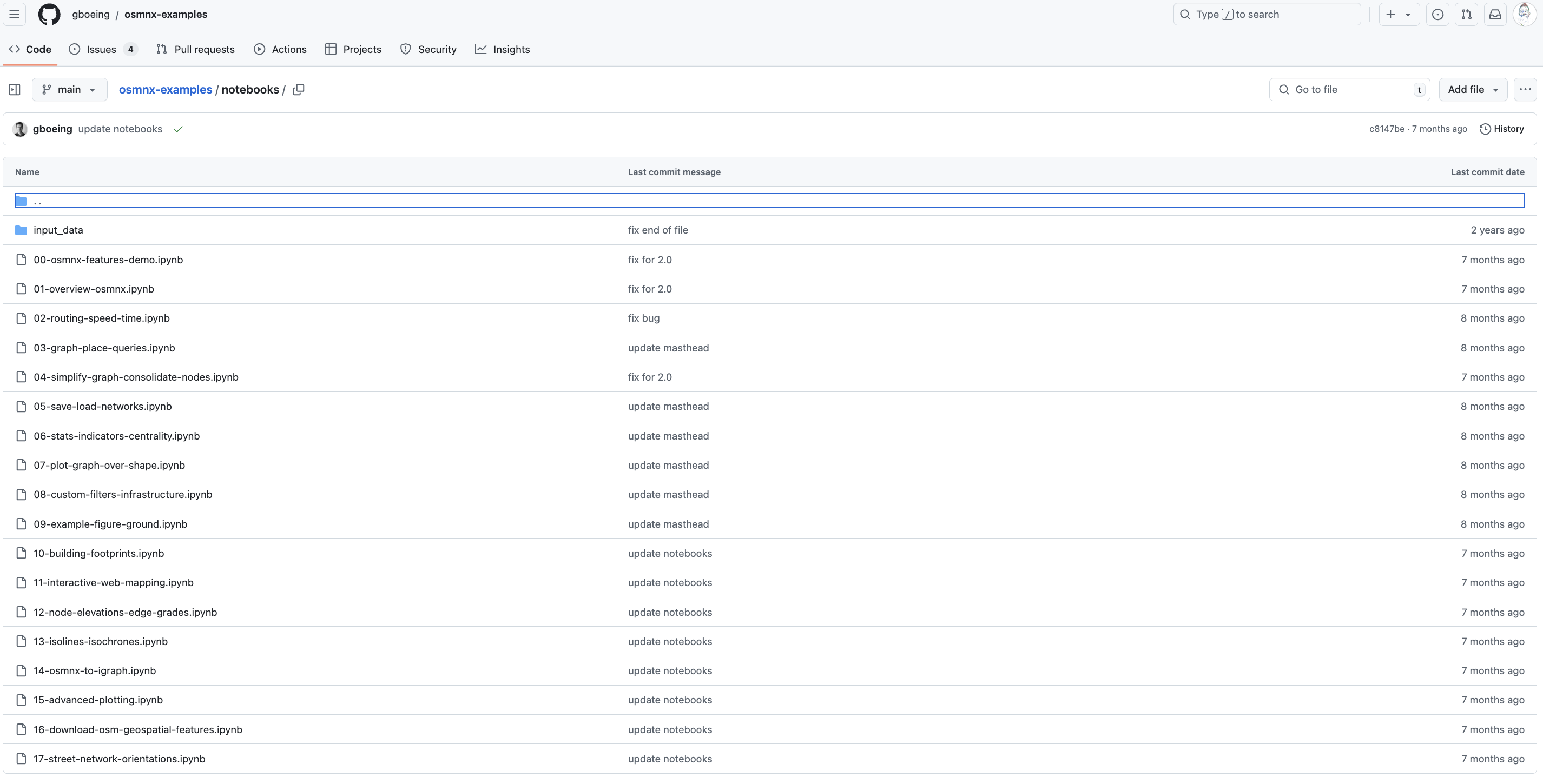Screen dimensions: 1543x784
Task: Switch to the Issues tab
Action: [x=102, y=50]
